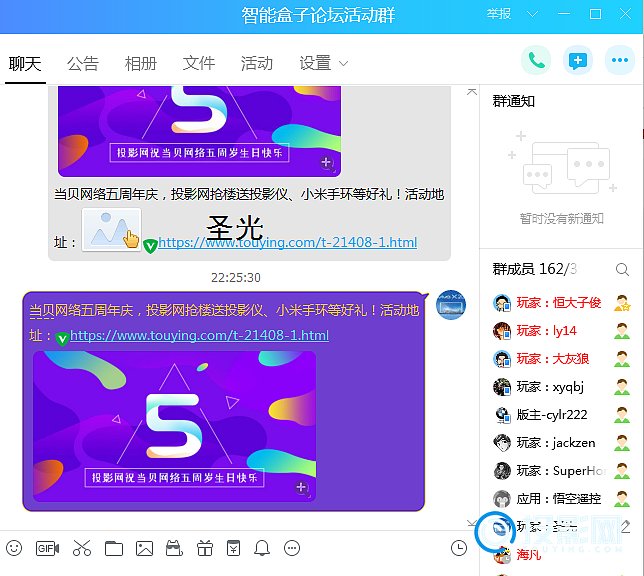Select member 版主-cylr222

point(561,415)
